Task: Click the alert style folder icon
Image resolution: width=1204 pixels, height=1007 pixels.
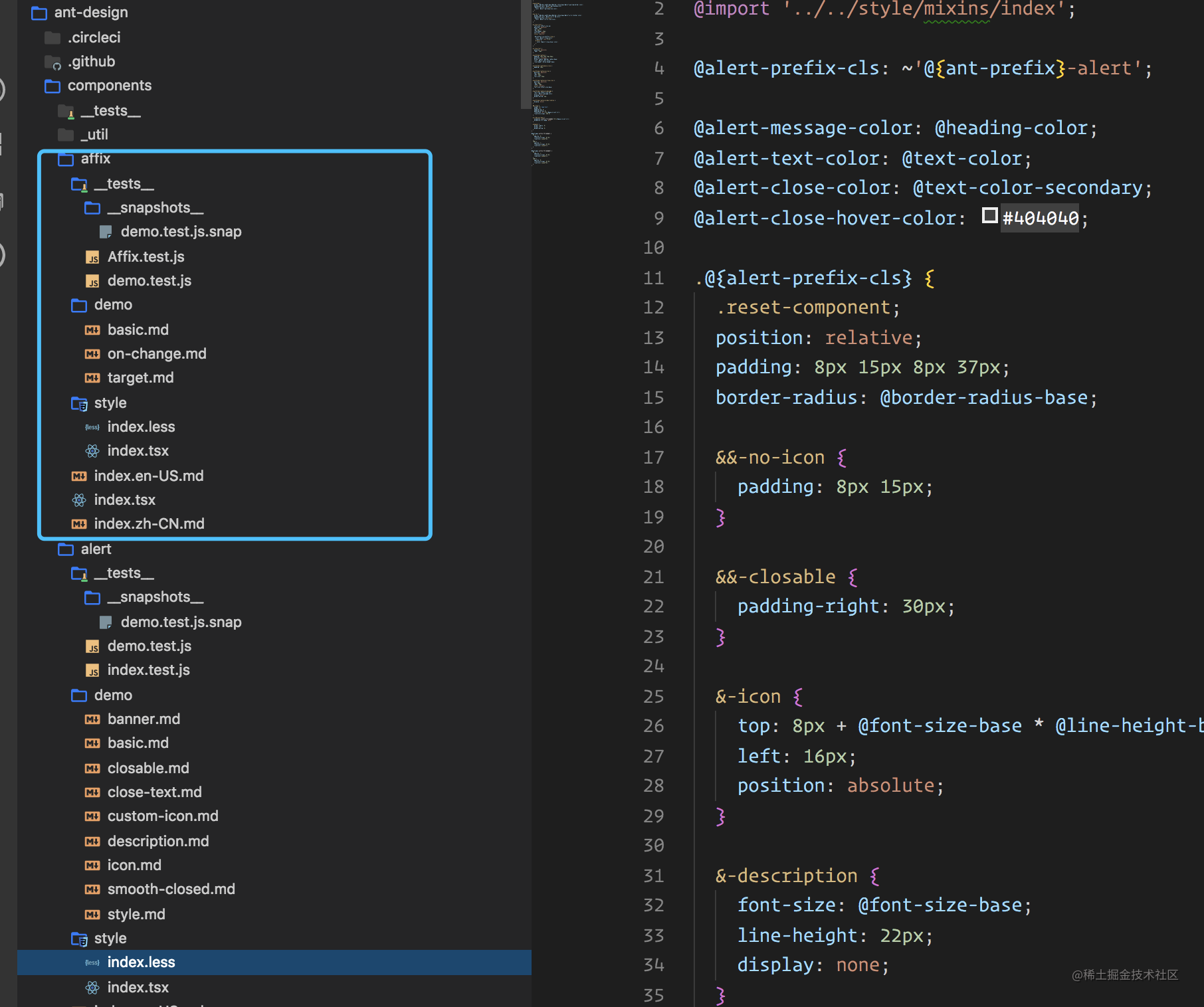Action: (x=79, y=939)
